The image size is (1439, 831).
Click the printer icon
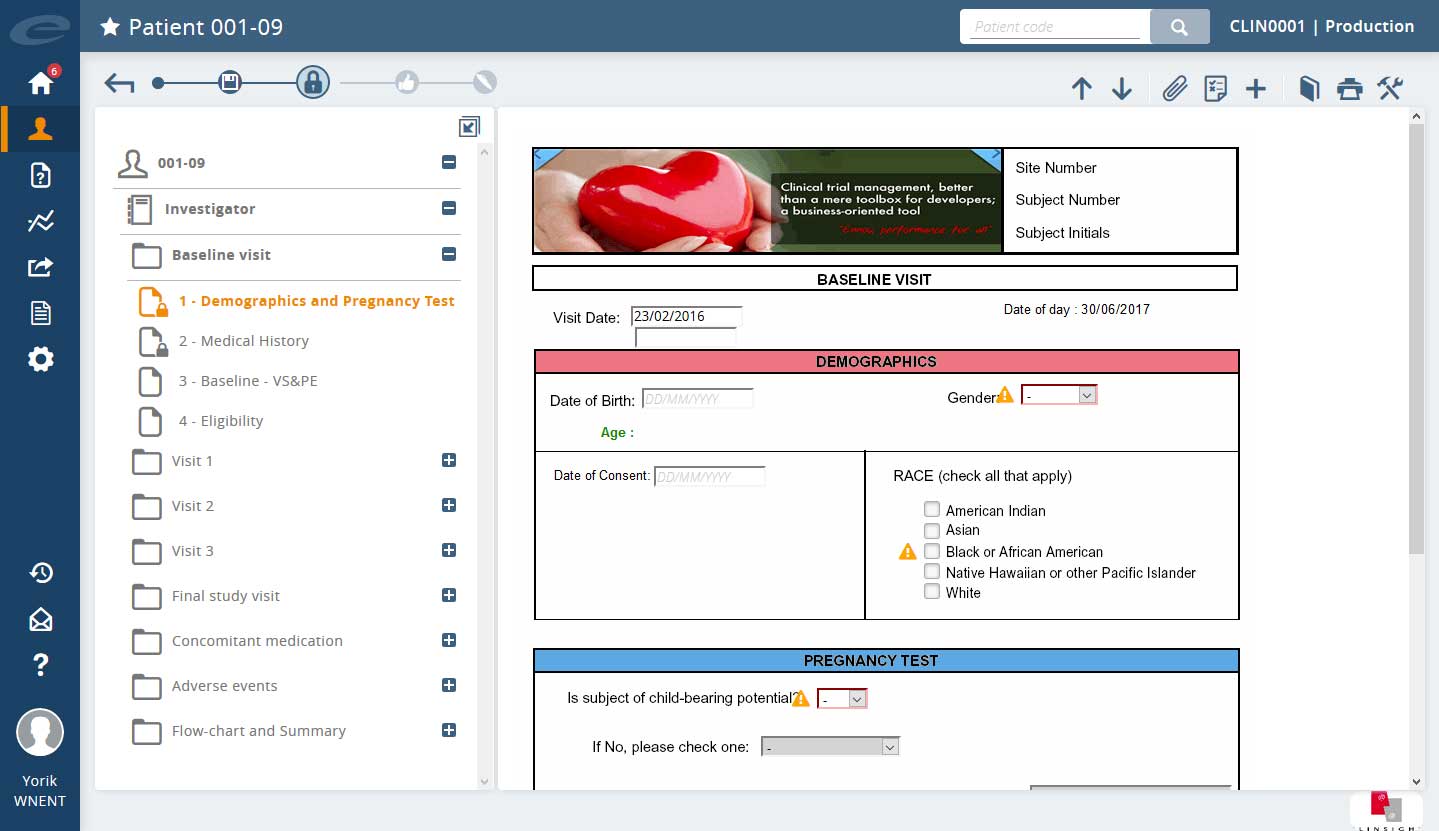tap(1350, 89)
